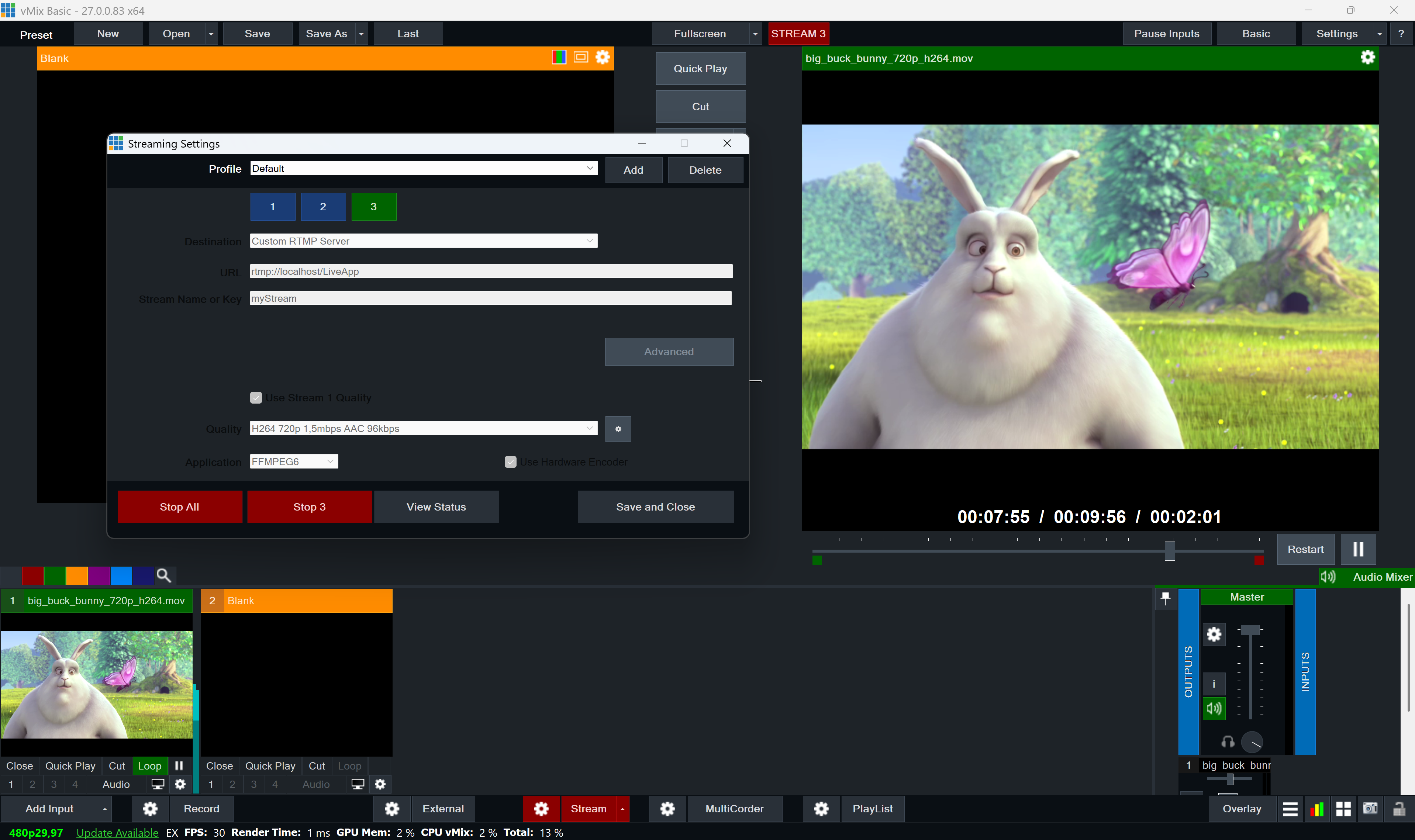Viewport: 1415px width, 840px height.
Task: Open the input 2 Blank settings gear
Action: (x=380, y=784)
